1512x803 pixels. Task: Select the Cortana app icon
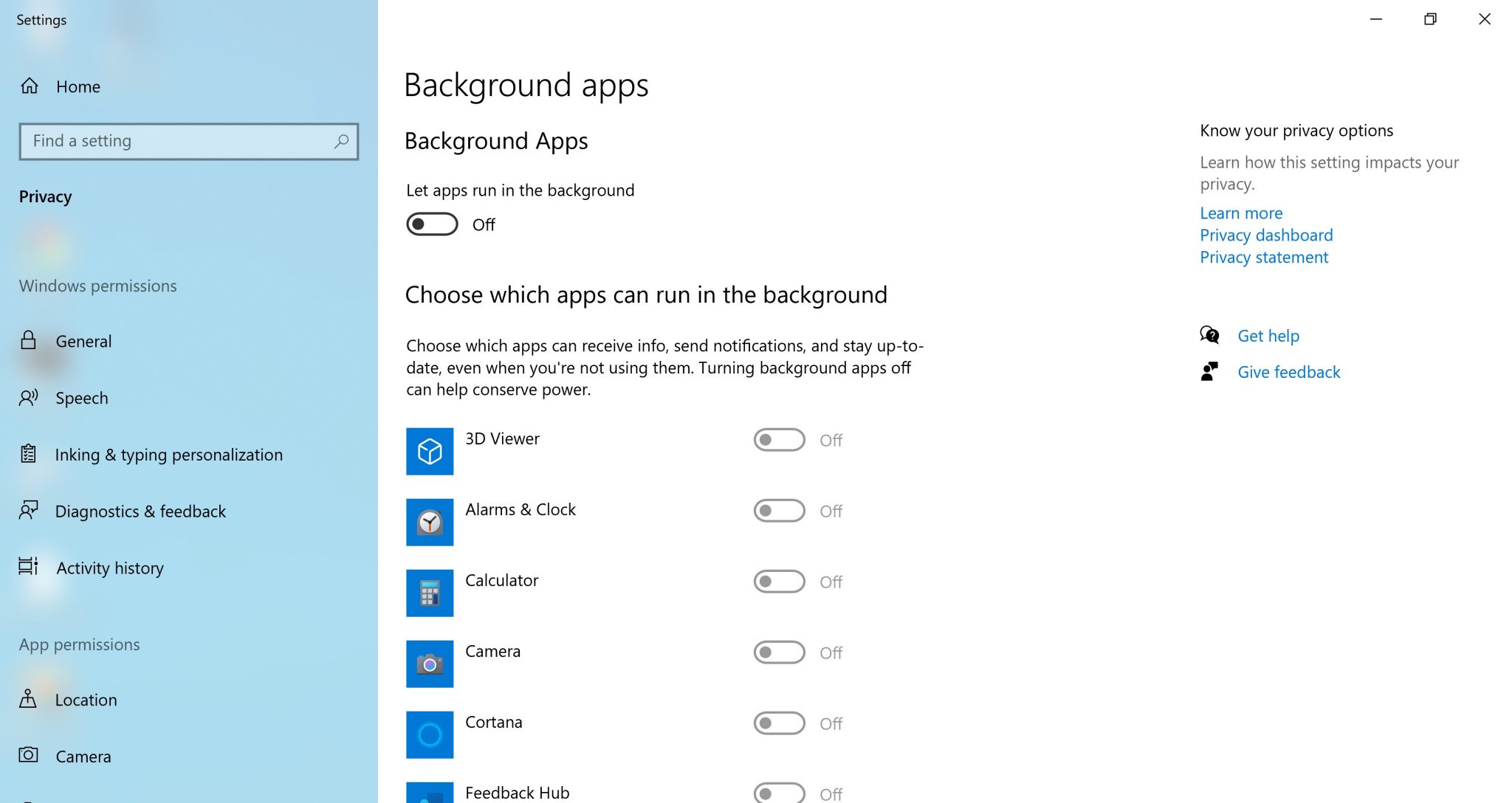(x=430, y=734)
